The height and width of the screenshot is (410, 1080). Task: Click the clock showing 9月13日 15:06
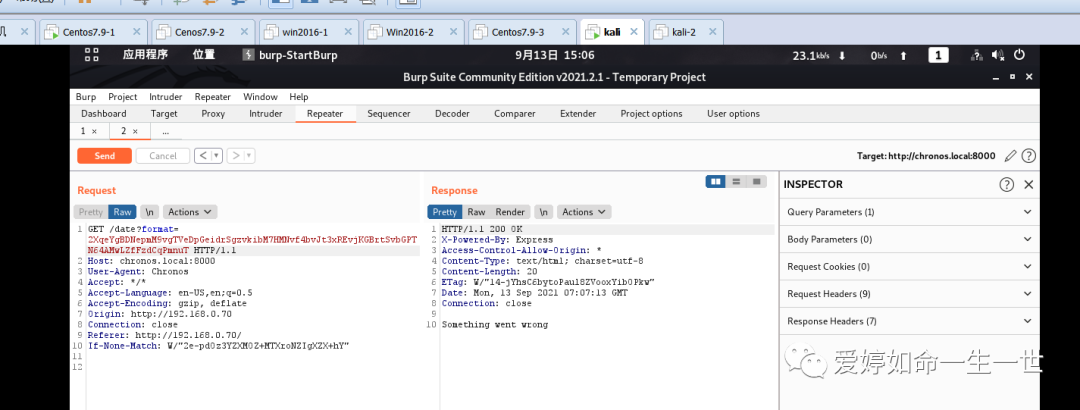(554, 55)
